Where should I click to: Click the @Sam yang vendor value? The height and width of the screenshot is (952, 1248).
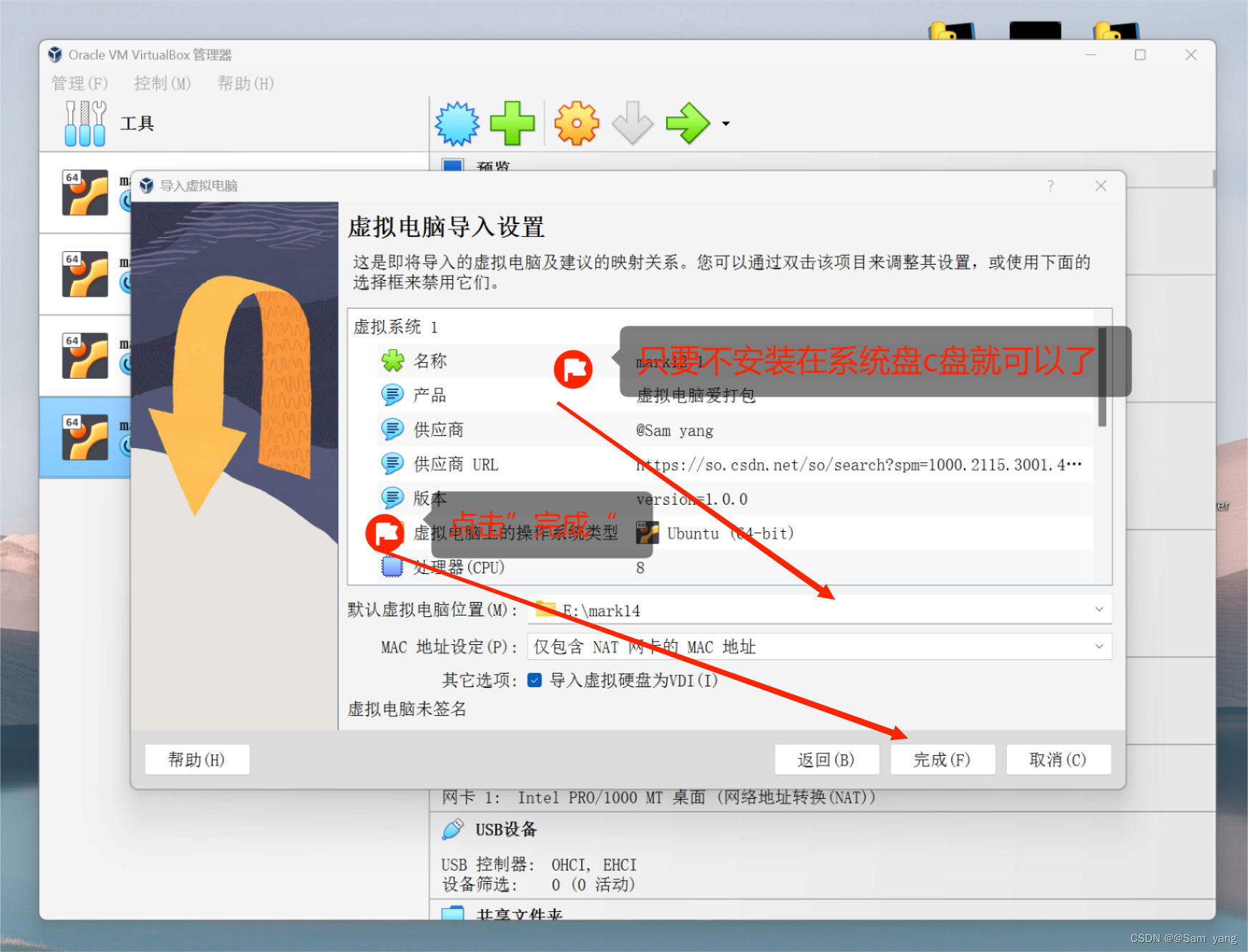(675, 430)
